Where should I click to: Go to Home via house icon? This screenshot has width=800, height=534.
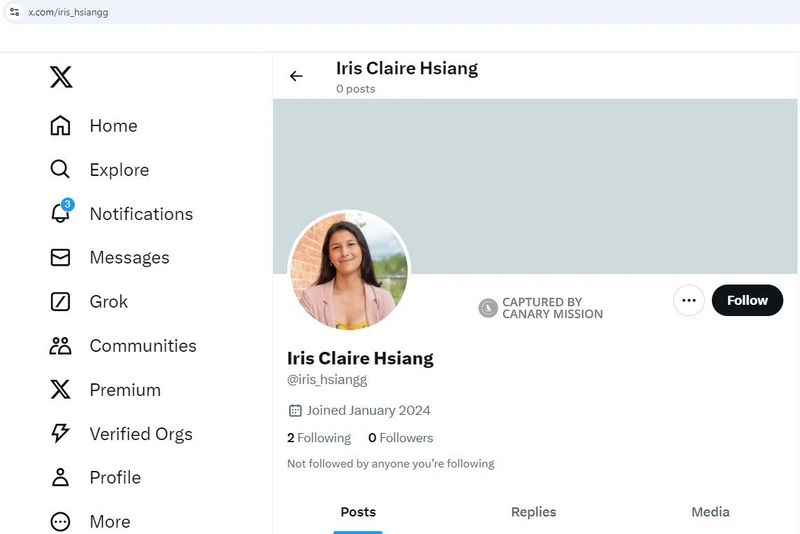point(60,126)
